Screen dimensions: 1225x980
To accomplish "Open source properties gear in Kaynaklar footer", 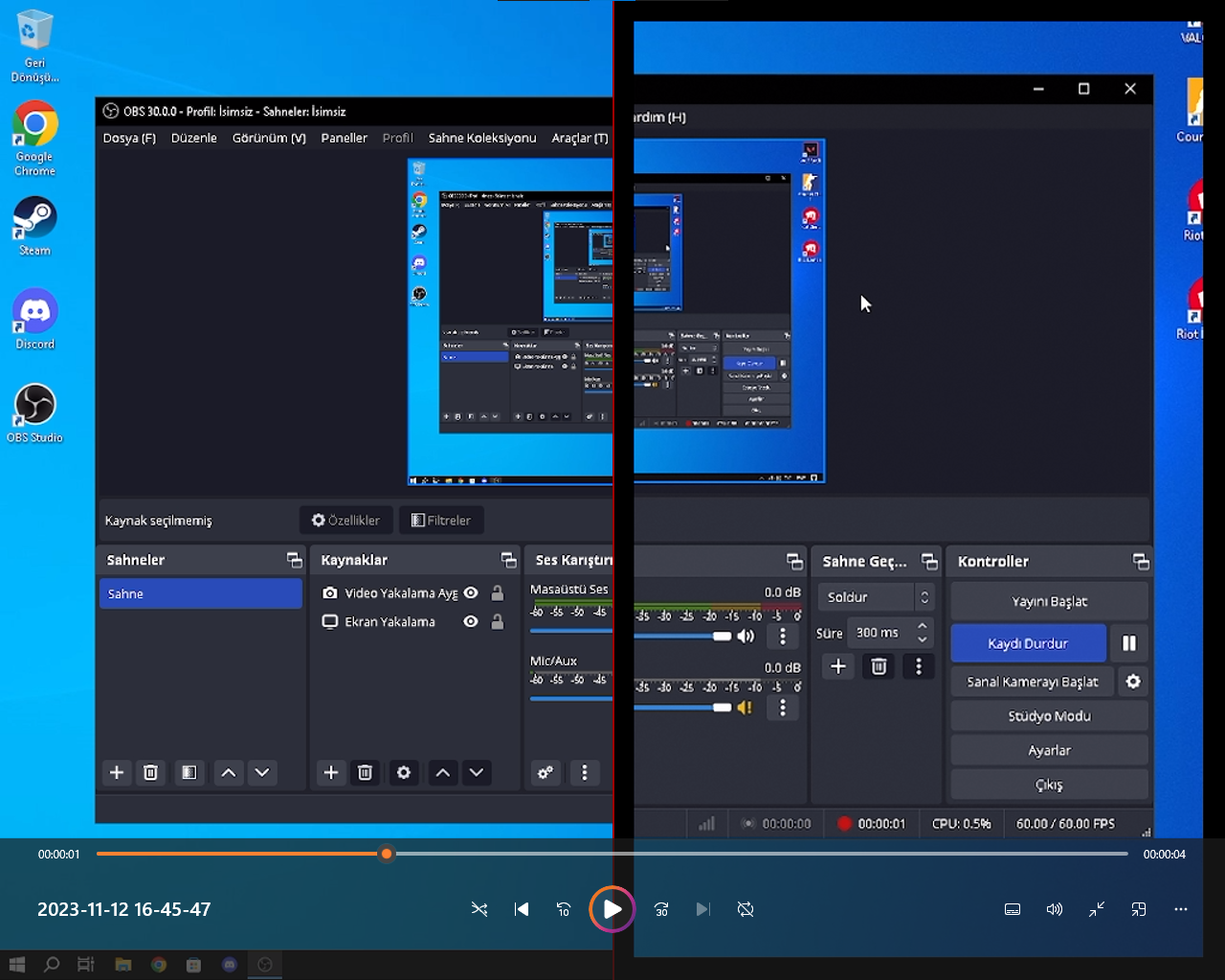I will click(x=404, y=772).
